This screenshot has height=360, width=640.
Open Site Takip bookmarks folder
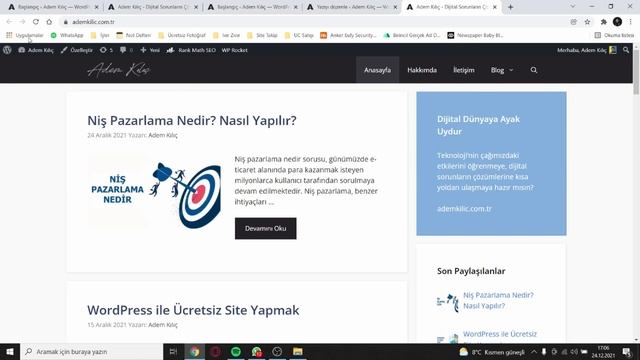coord(262,36)
